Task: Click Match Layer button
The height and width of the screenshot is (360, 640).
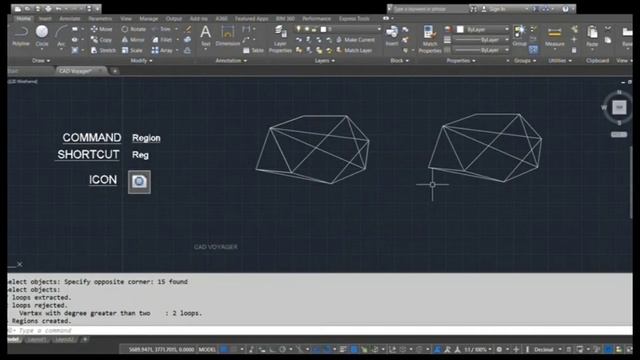Action: coord(354,50)
